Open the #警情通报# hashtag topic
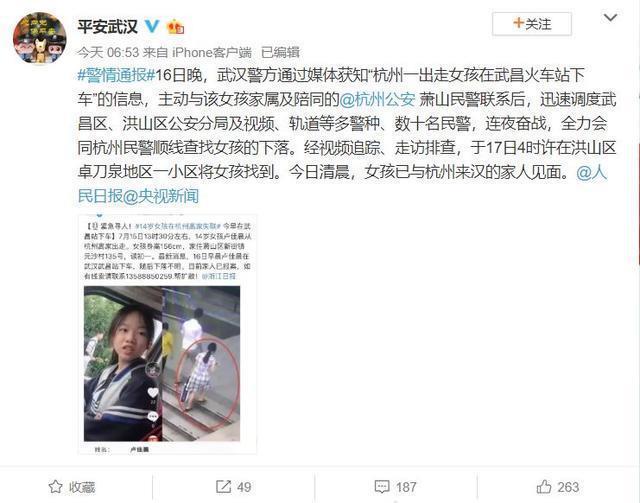 (x=116, y=75)
